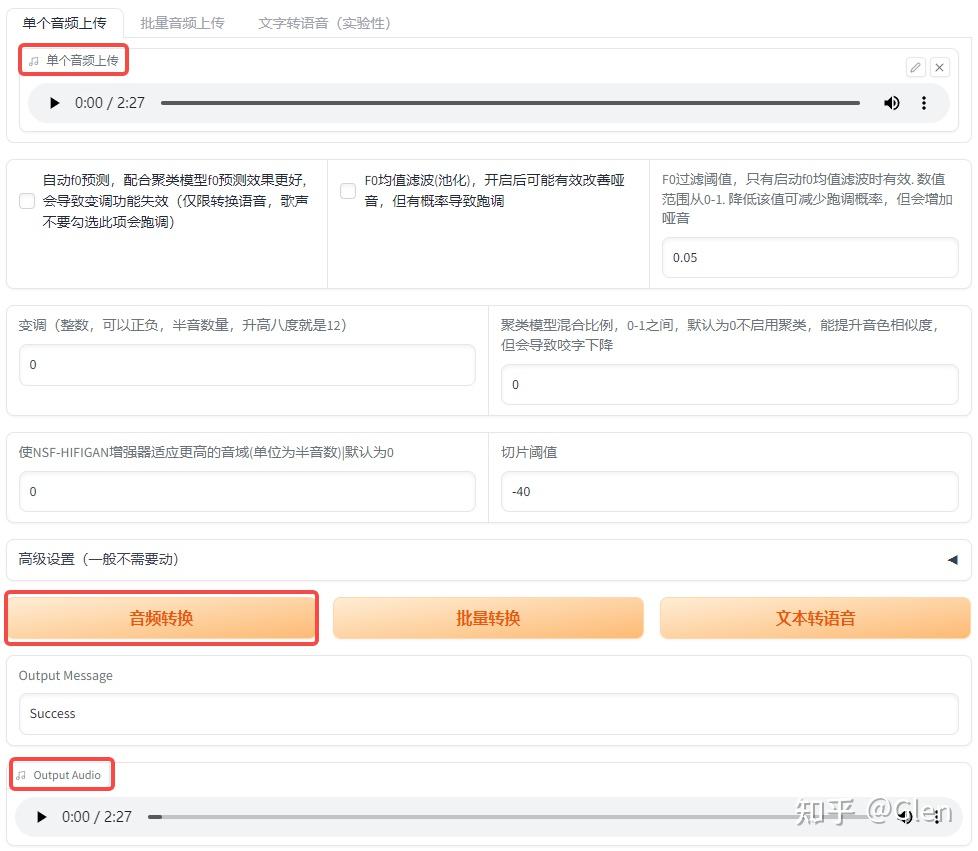Click the 切片阈值 input field showing -40
Screen dimensions: 978x851
(729, 492)
